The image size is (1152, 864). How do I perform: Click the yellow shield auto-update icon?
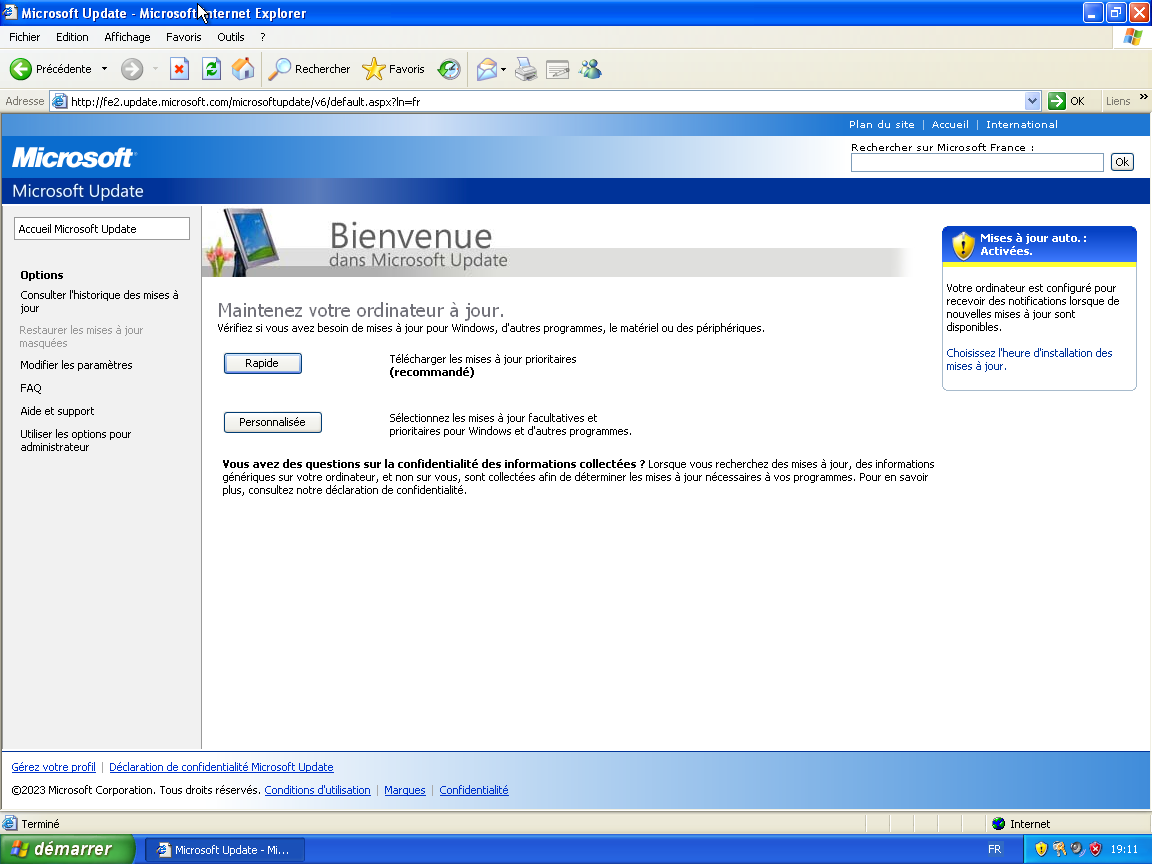pos(962,245)
